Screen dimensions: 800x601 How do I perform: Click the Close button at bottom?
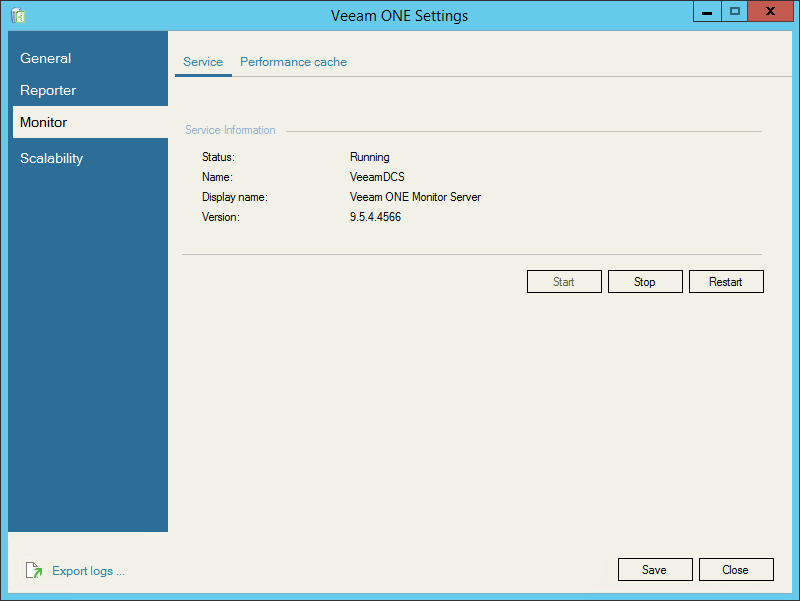pyautogui.click(x=736, y=569)
